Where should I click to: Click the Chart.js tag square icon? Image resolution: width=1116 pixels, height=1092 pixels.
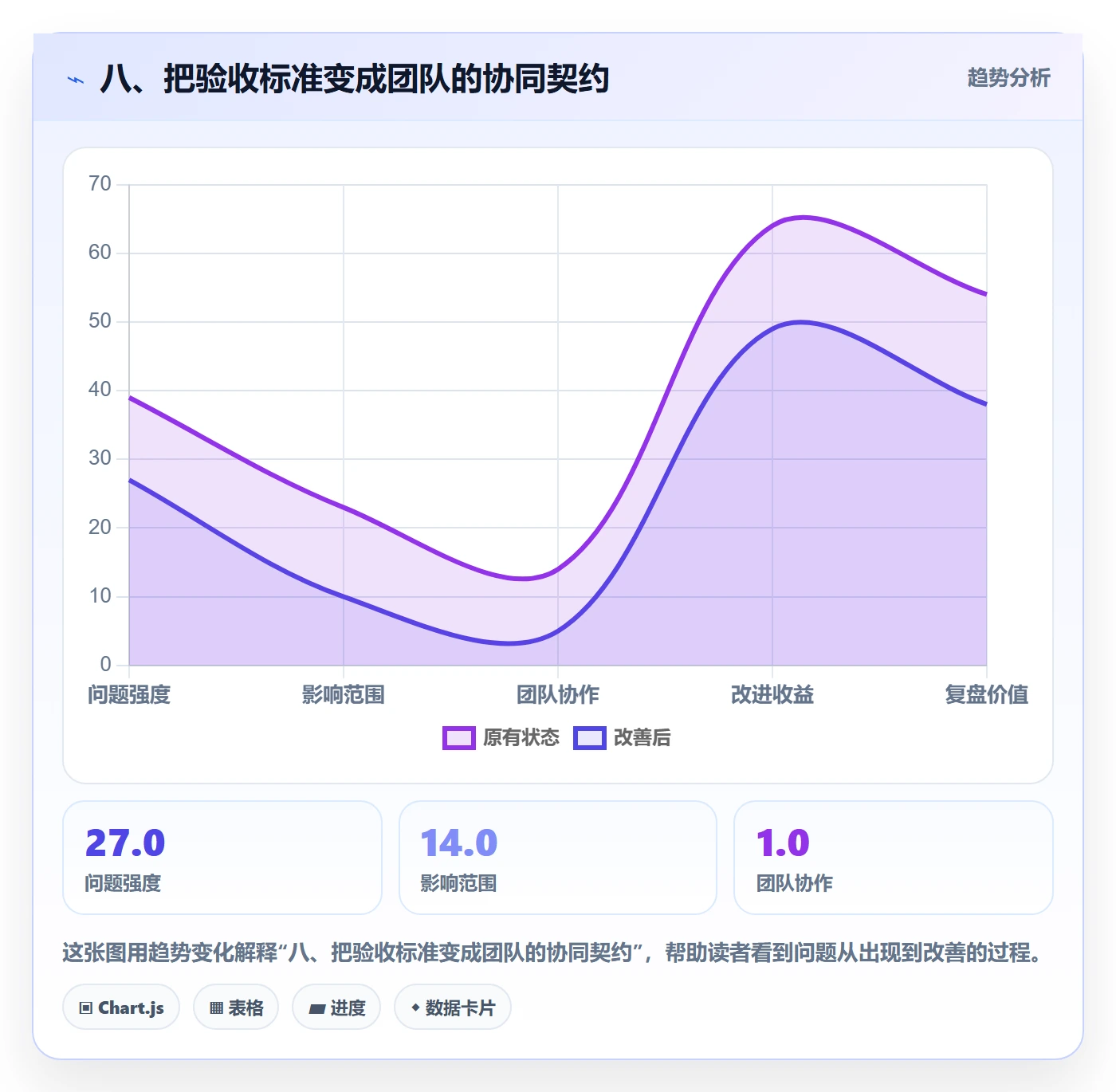pyautogui.click(x=86, y=1008)
